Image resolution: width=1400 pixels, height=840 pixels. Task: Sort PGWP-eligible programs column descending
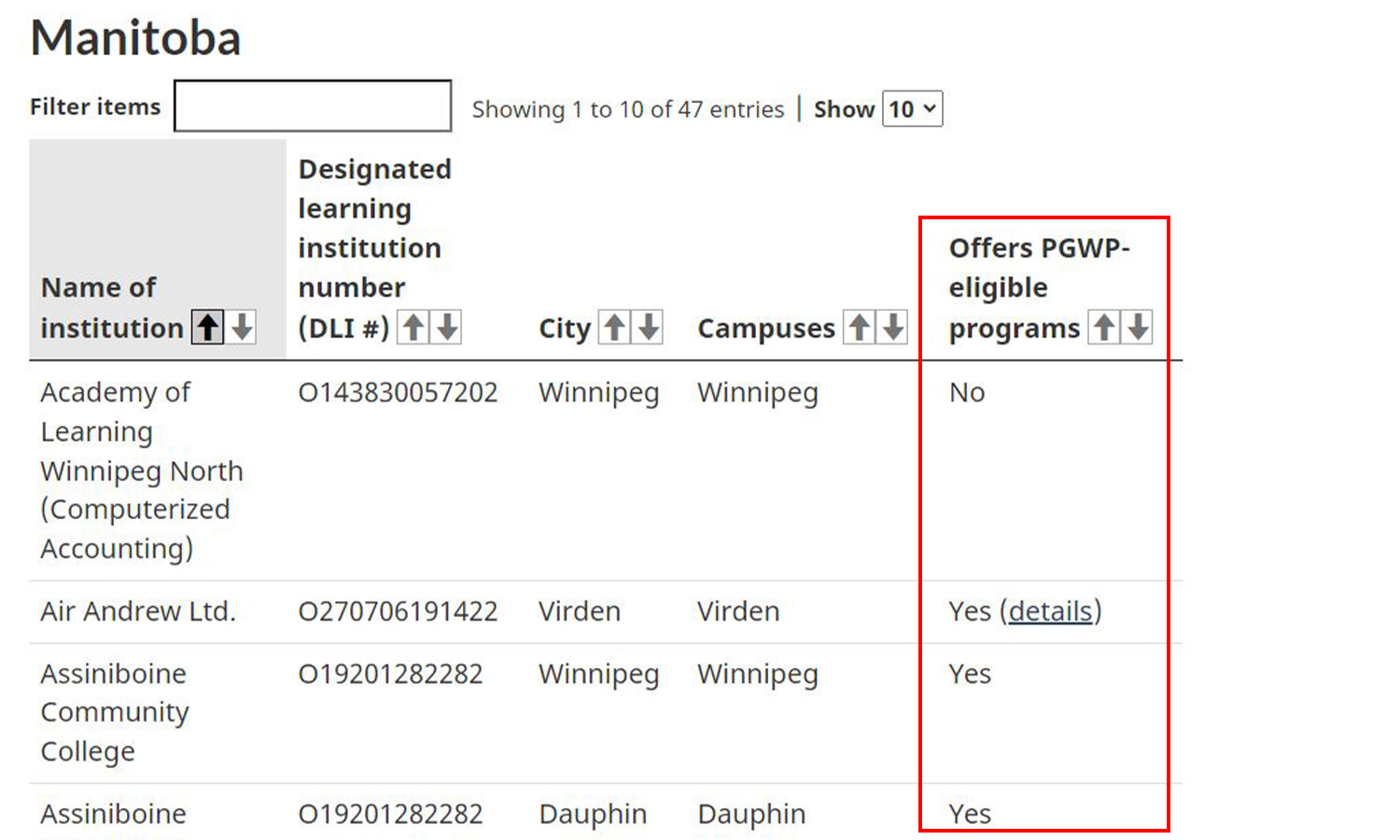tap(1139, 327)
